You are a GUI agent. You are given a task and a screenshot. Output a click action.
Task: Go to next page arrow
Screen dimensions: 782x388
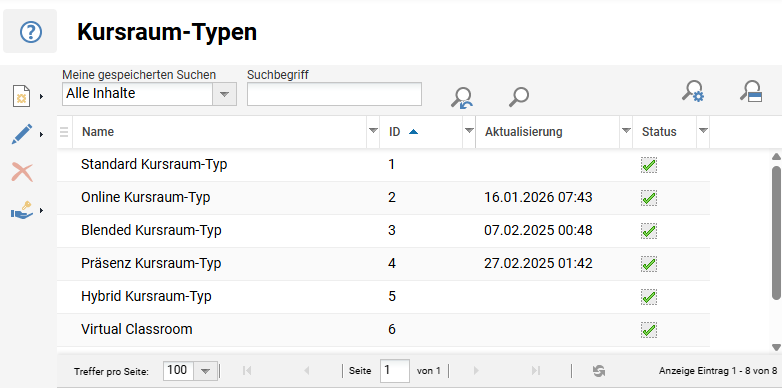point(476,371)
